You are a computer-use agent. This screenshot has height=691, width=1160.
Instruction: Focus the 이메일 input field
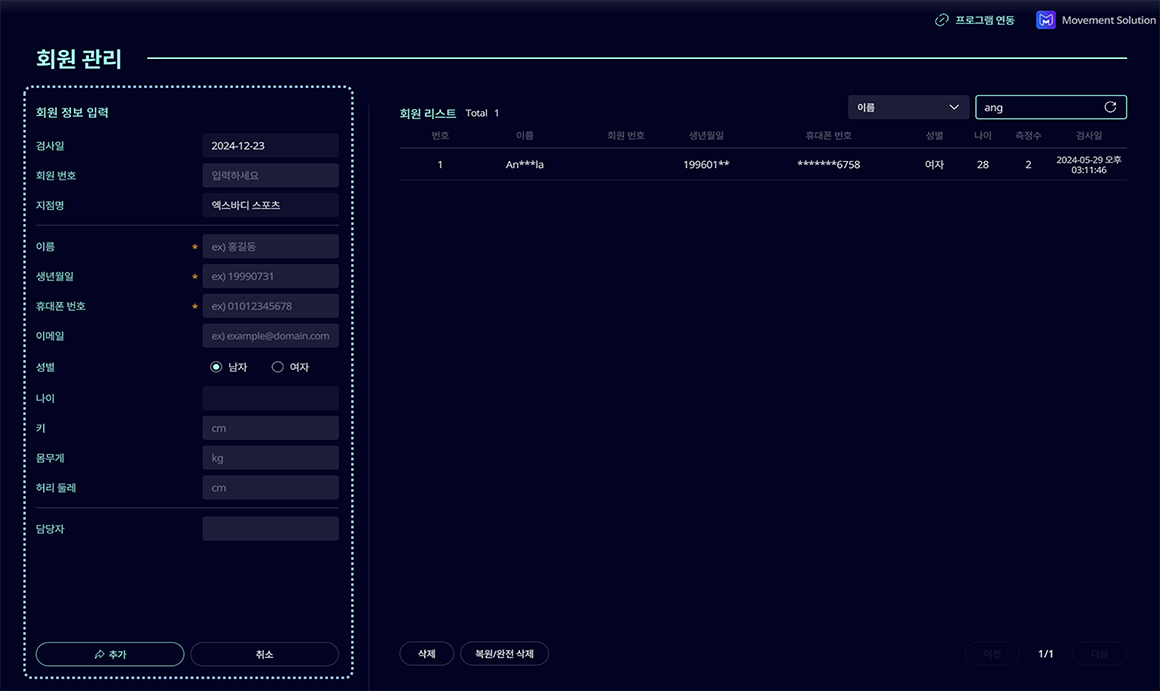point(270,336)
